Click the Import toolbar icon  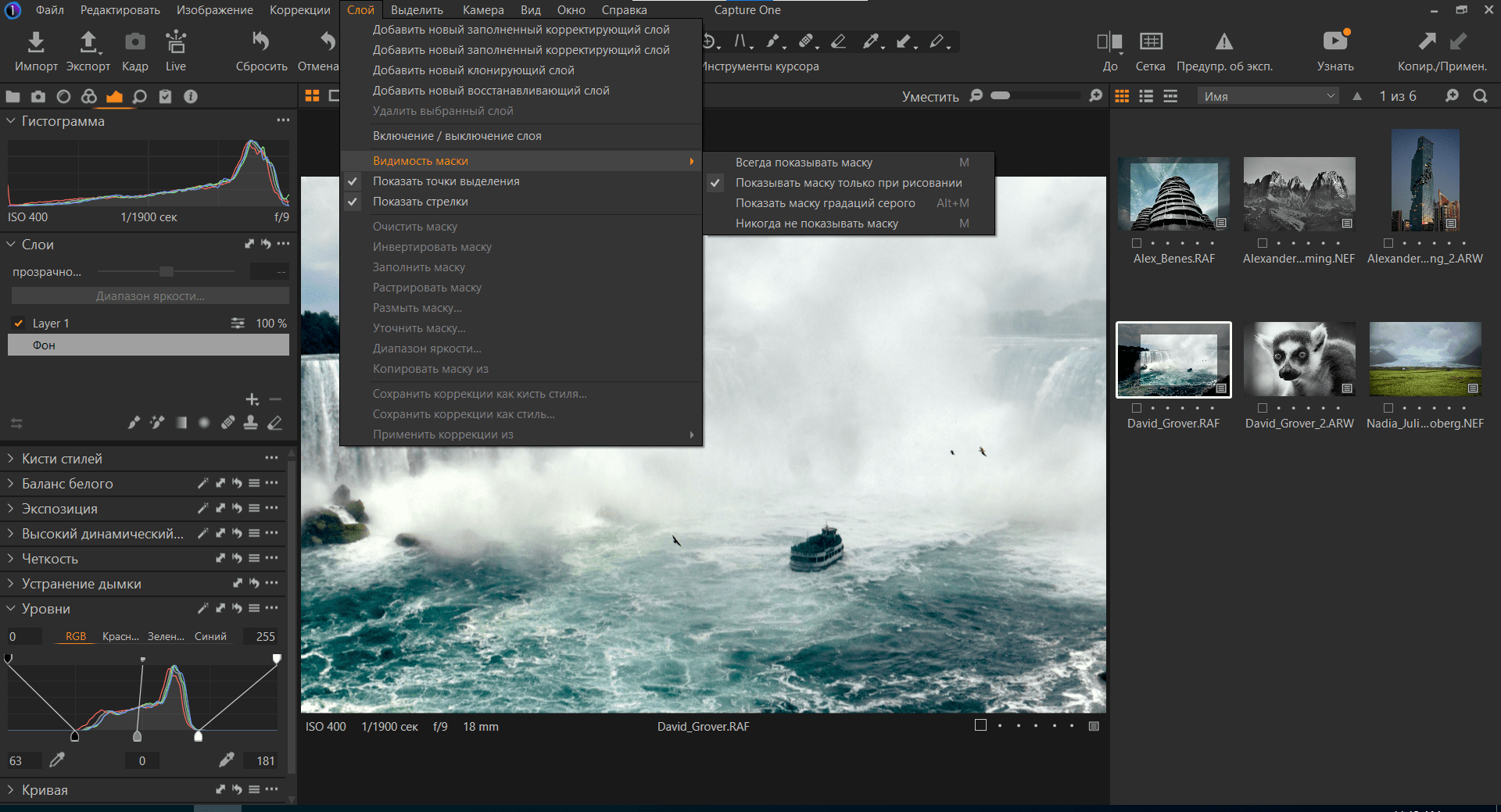tap(36, 42)
